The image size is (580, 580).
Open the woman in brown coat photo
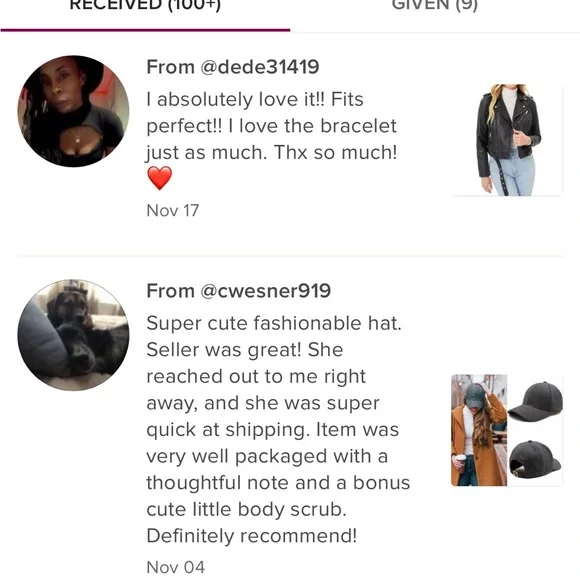[x=479, y=430]
